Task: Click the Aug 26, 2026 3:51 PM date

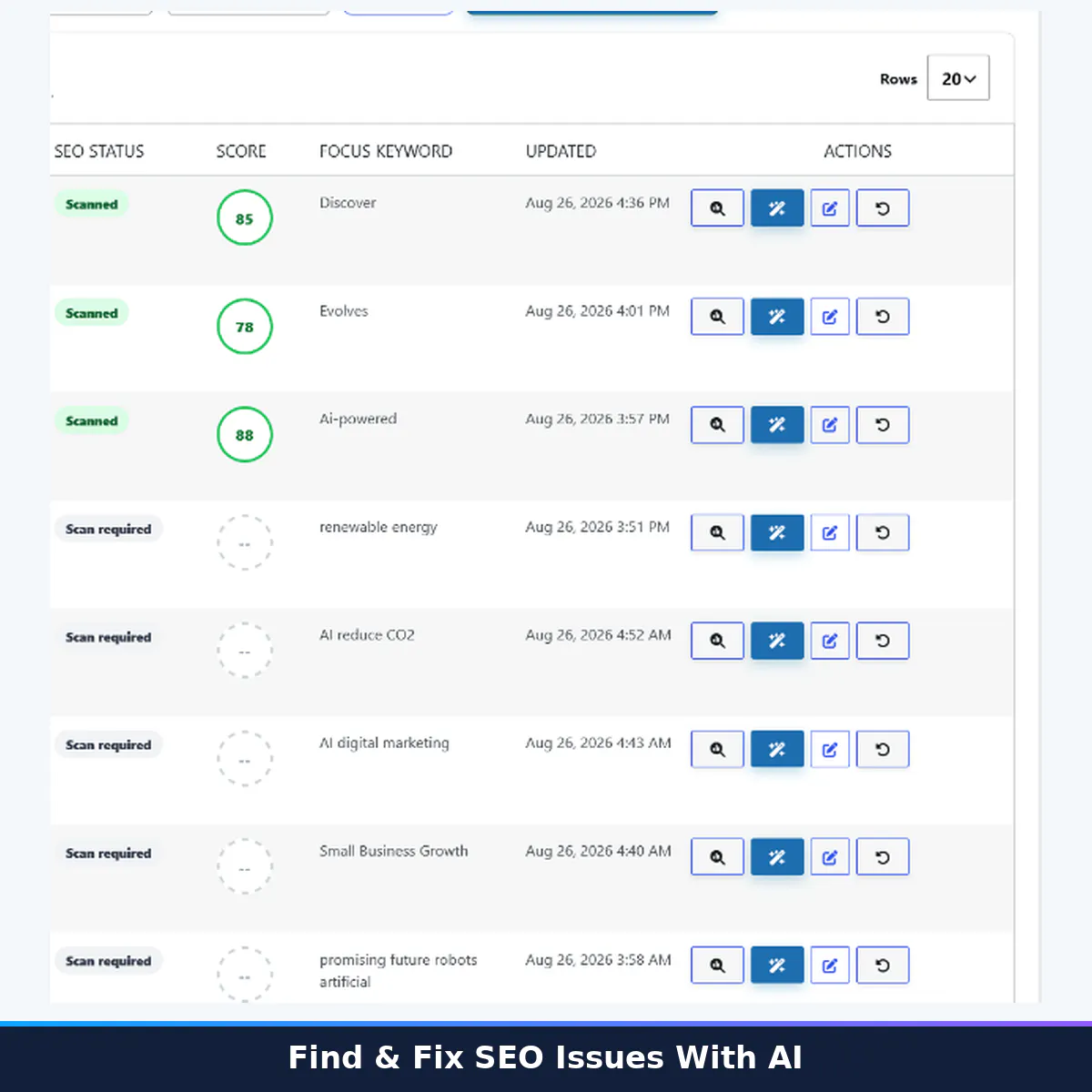Action: click(597, 527)
